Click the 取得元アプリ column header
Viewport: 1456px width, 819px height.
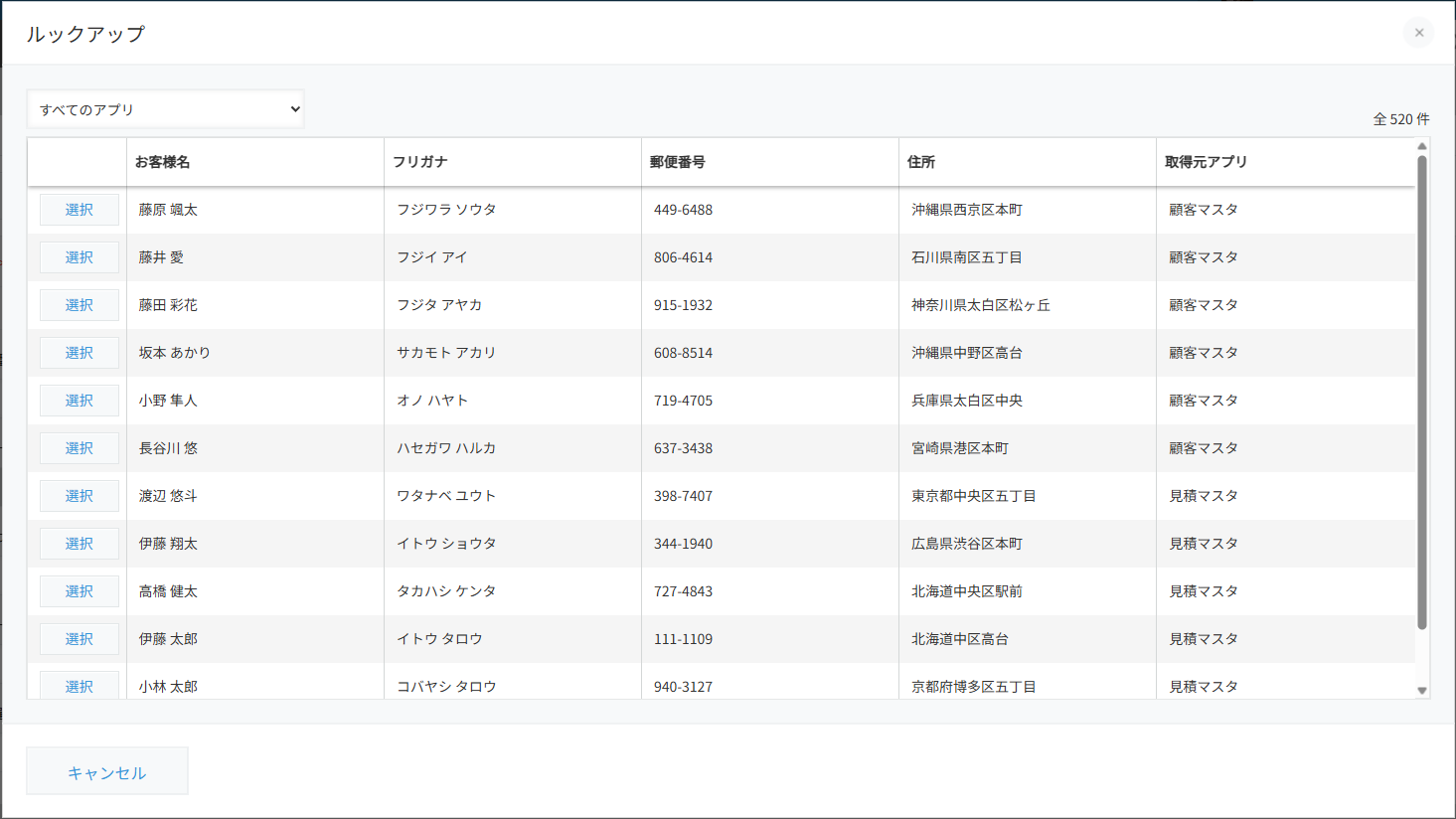click(x=1206, y=162)
